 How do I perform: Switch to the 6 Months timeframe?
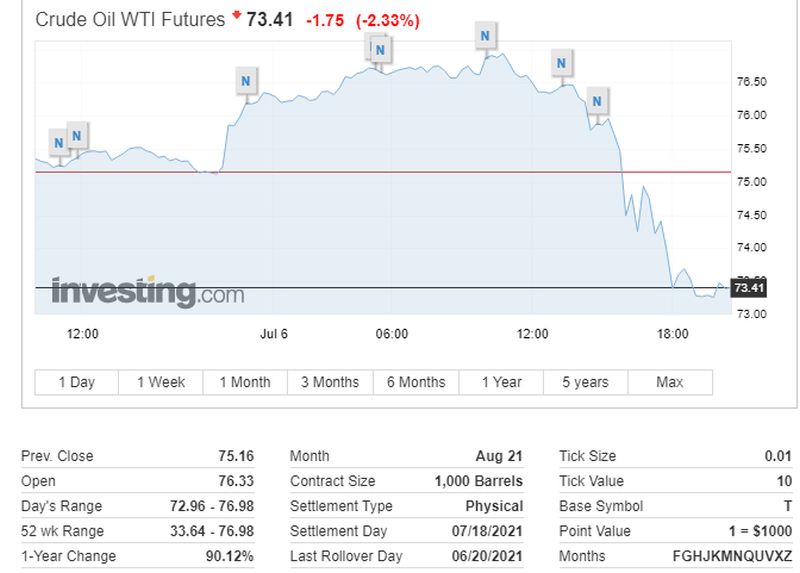pos(416,382)
